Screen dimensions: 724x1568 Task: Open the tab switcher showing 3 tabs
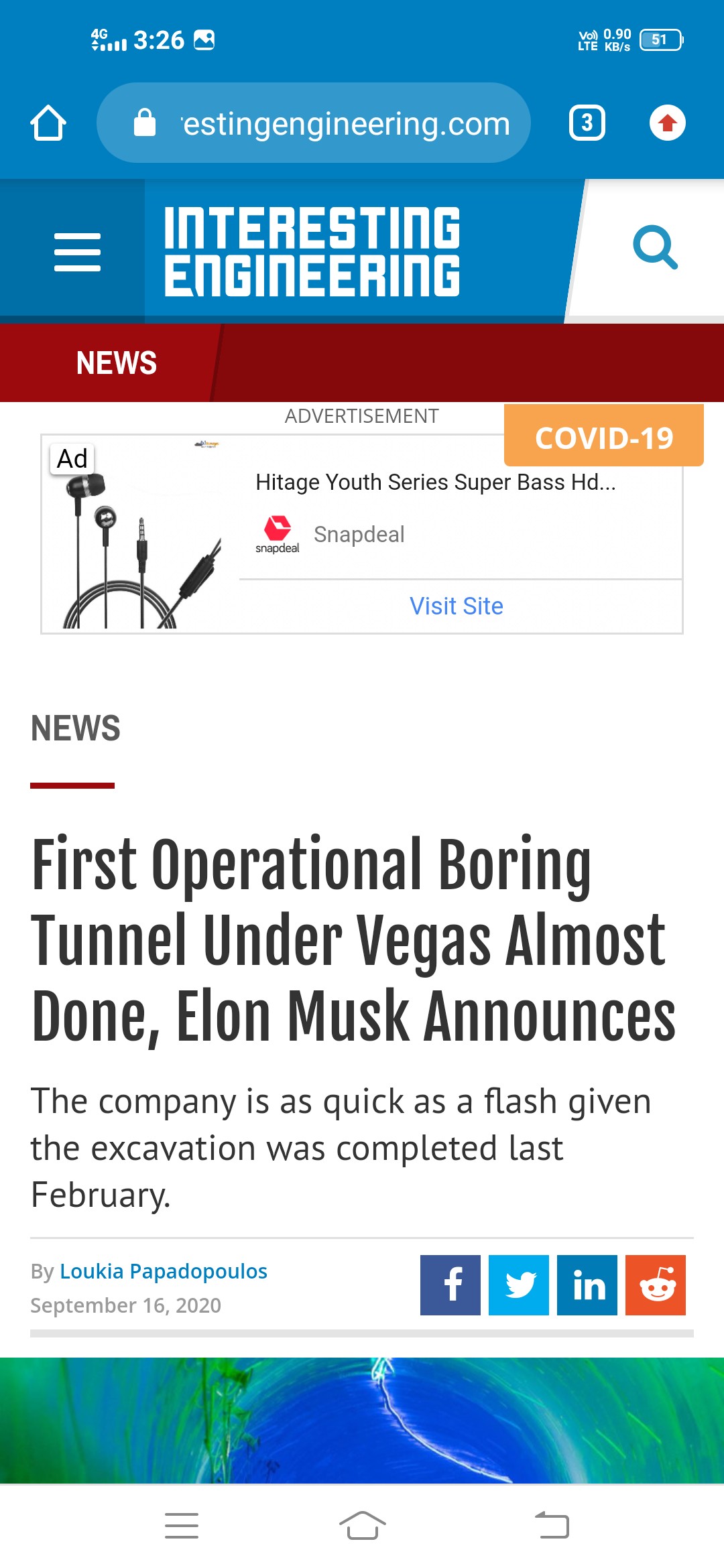pyautogui.click(x=587, y=123)
